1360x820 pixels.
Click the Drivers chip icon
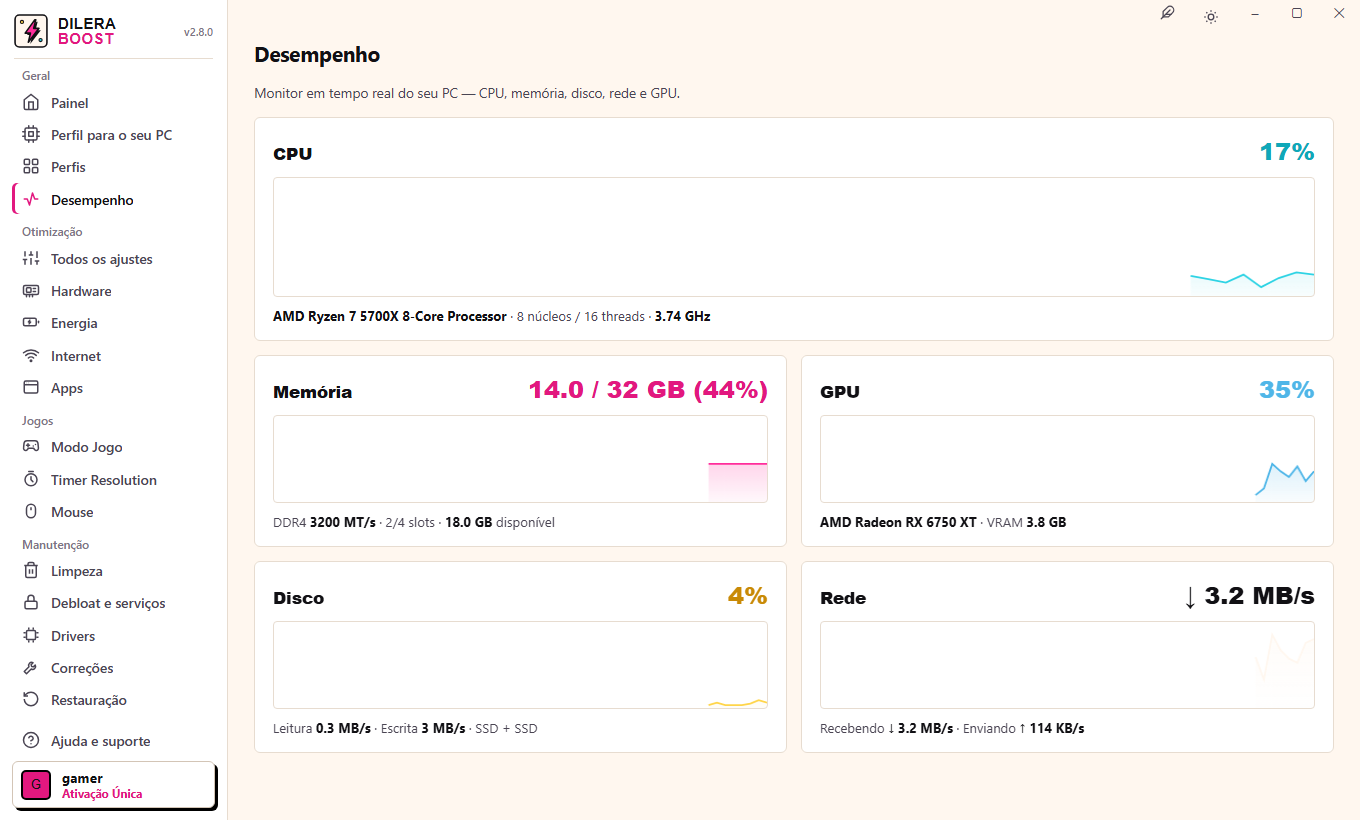coord(31,636)
